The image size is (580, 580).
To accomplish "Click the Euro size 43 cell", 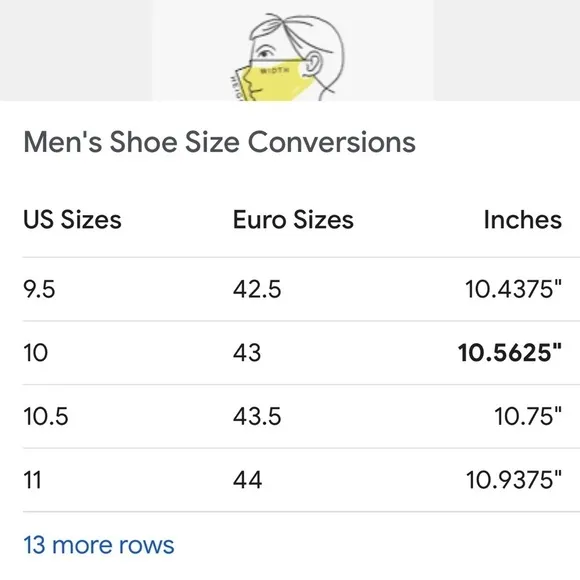I will tap(247, 353).
